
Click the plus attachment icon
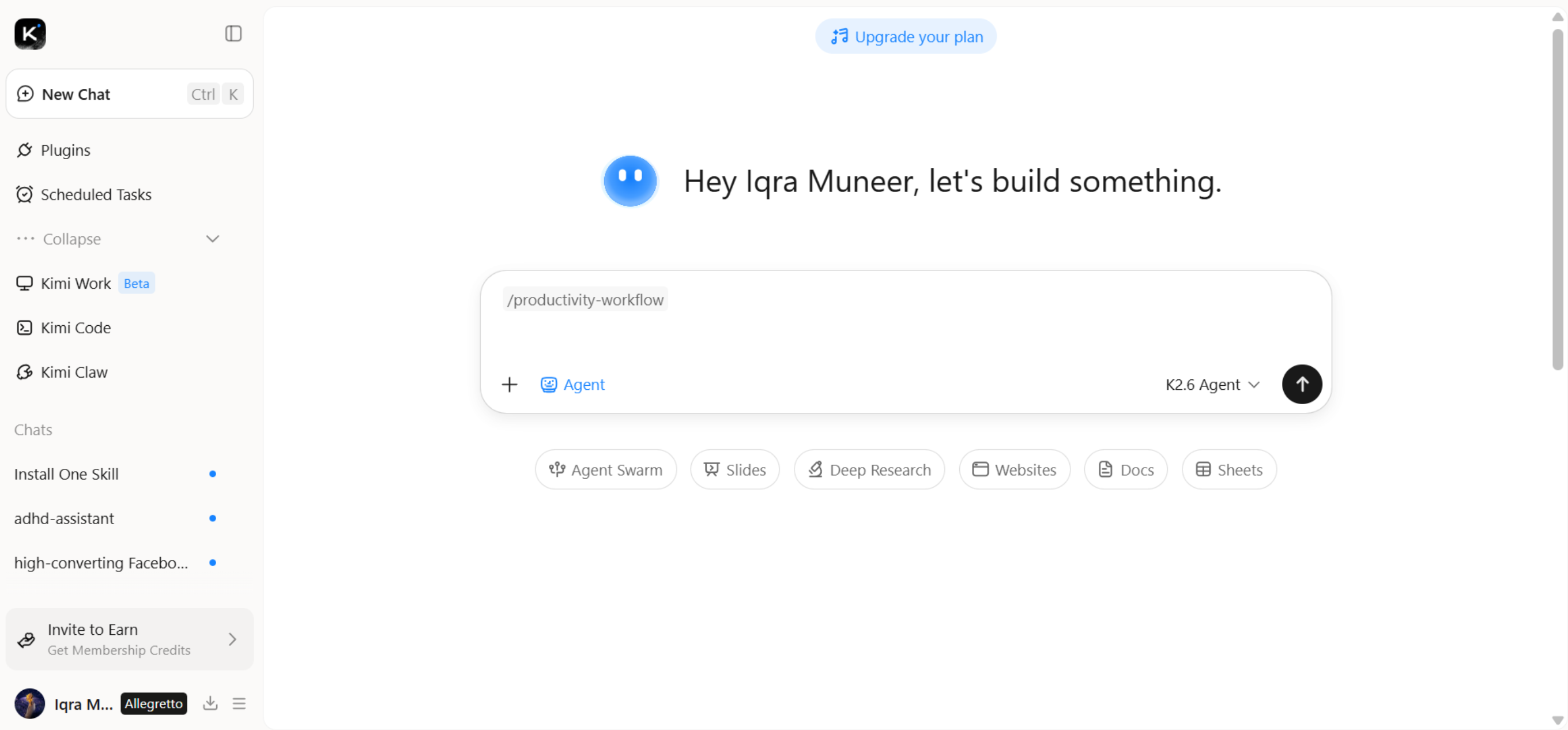510,384
